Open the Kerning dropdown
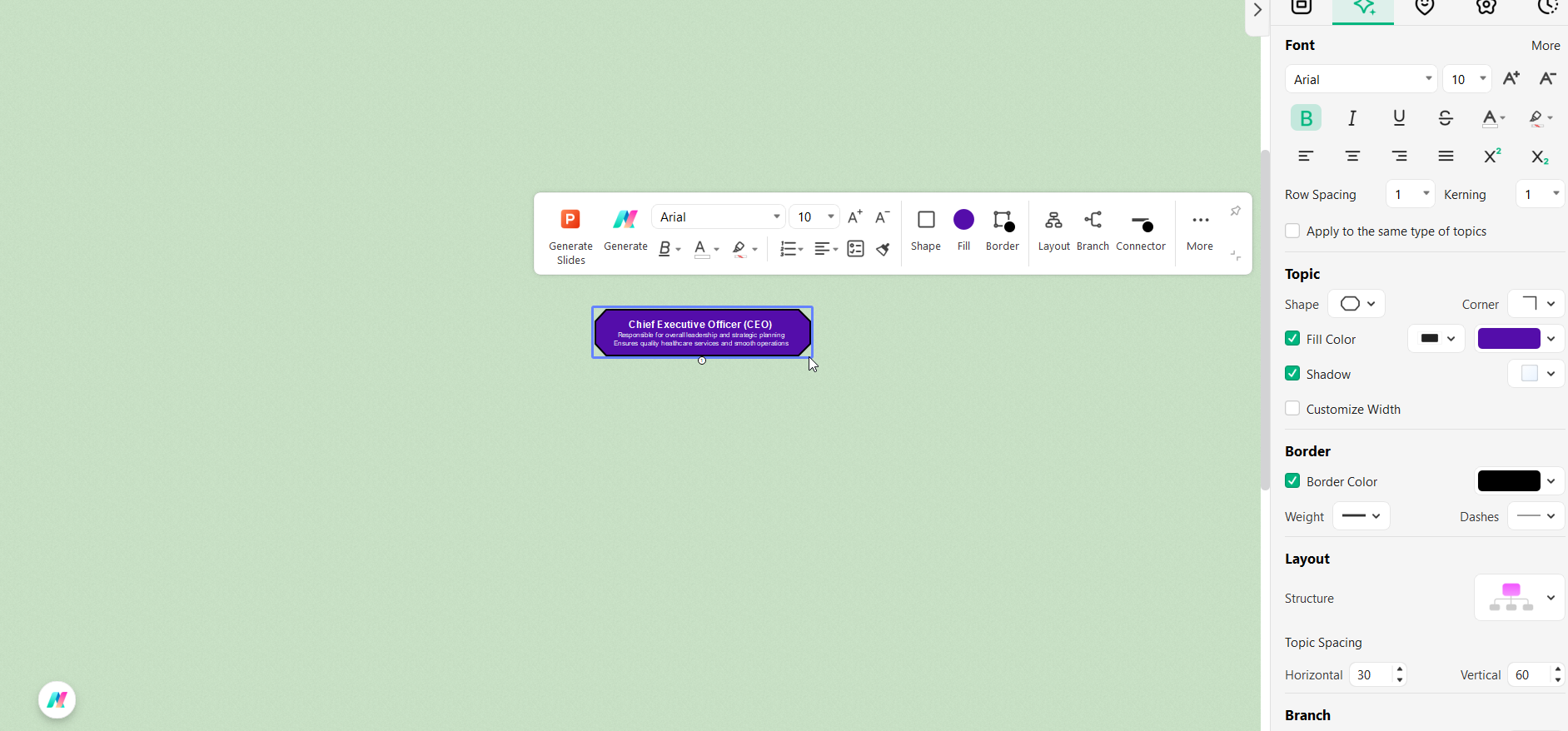The width and height of the screenshot is (1568, 731). (1541, 194)
